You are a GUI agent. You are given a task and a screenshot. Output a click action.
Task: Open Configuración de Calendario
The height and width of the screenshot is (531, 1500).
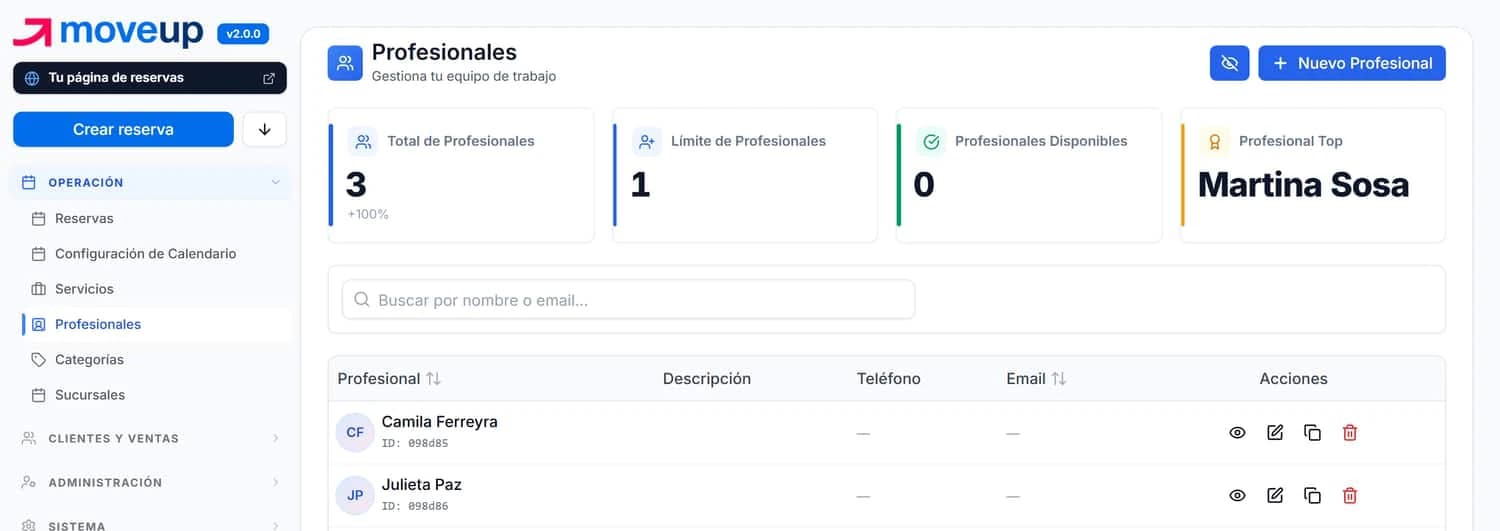(x=145, y=254)
